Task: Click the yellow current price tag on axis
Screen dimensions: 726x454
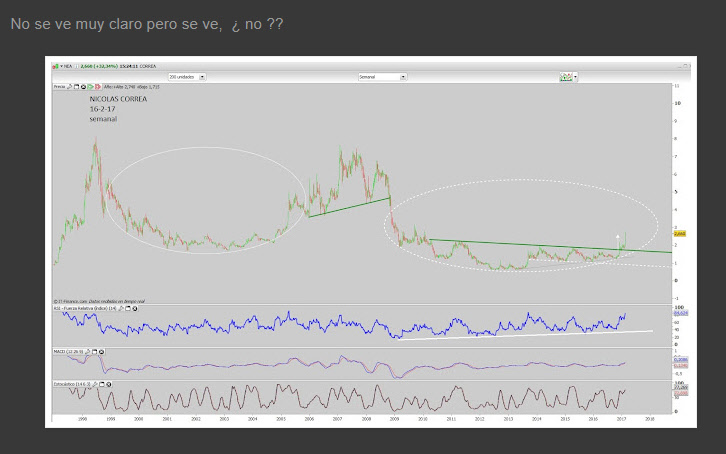Action: tap(680, 234)
